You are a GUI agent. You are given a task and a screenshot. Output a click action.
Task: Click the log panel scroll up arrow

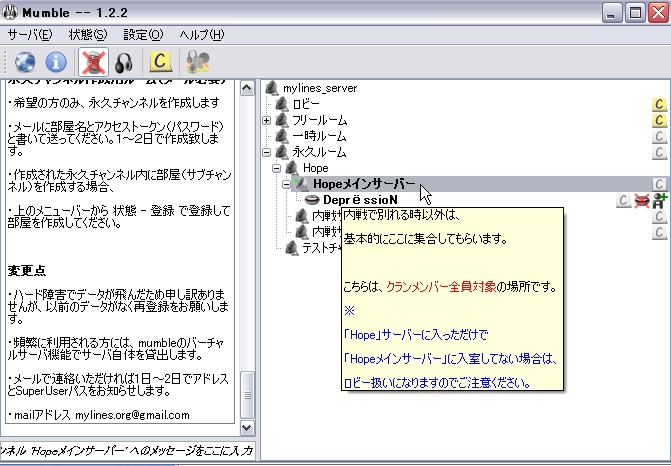tap(247, 88)
